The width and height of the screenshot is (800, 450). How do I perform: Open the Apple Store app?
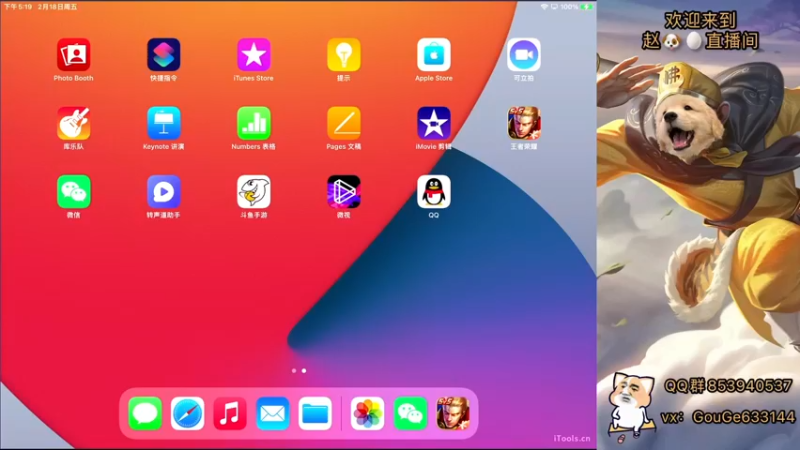pyautogui.click(x=434, y=55)
